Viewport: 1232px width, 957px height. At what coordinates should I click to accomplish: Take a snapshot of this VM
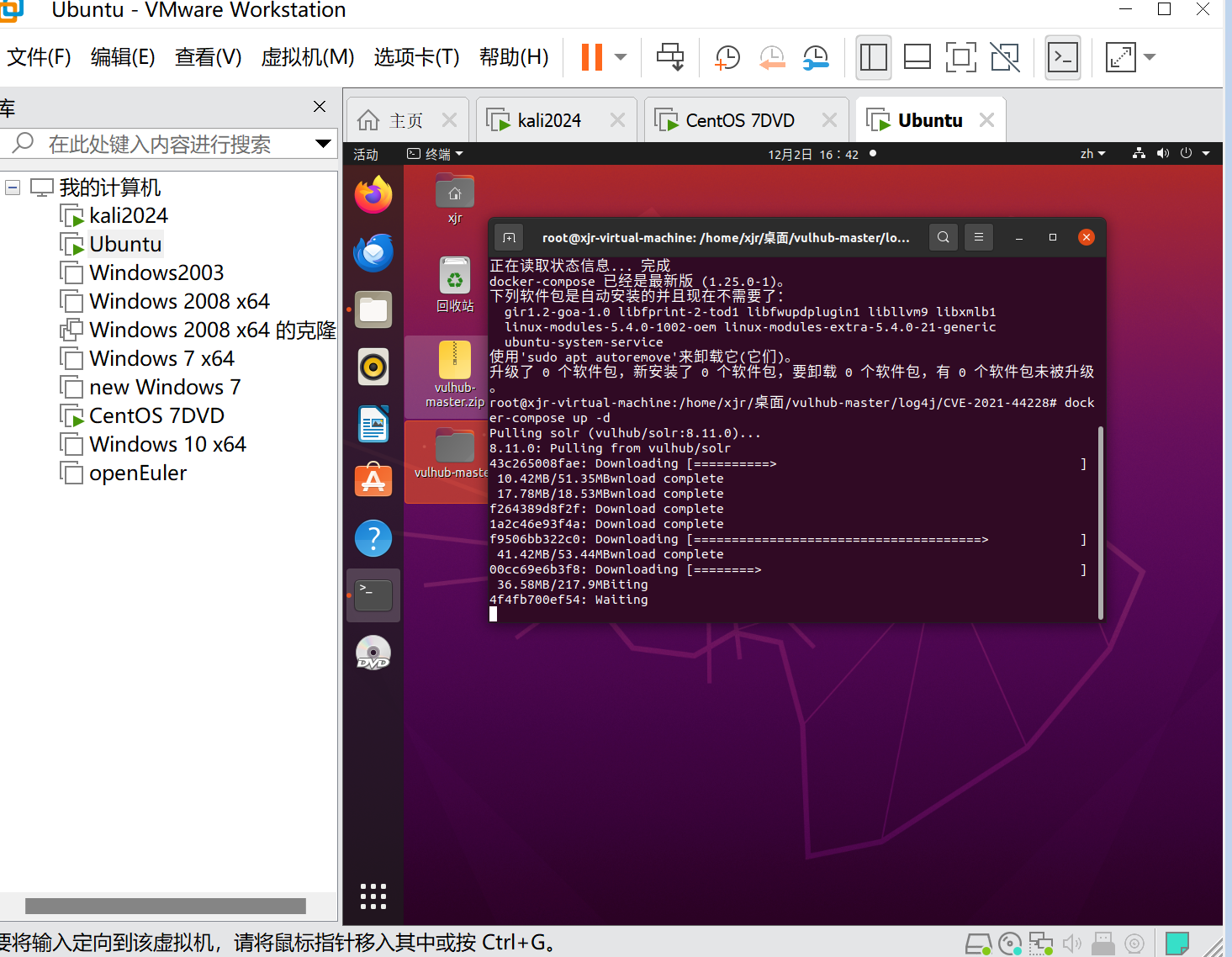tap(727, 57)
